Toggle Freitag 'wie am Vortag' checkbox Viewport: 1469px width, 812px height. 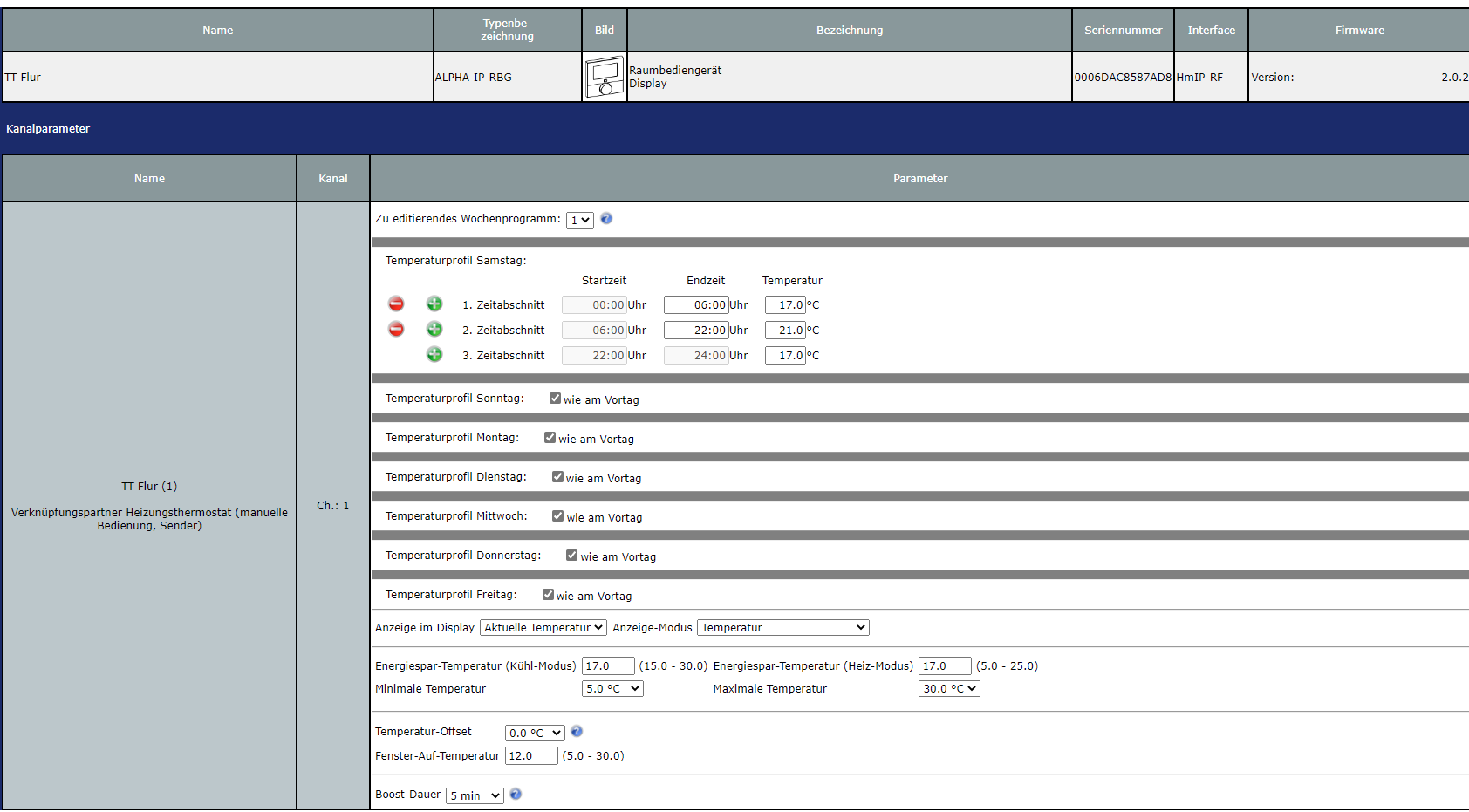pyautogui.click(x=548, y=594)
